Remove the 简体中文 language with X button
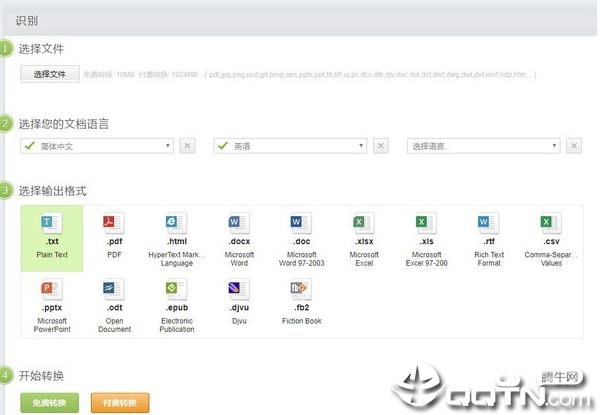This screenshot has height=415, width=600. [188, 146]
